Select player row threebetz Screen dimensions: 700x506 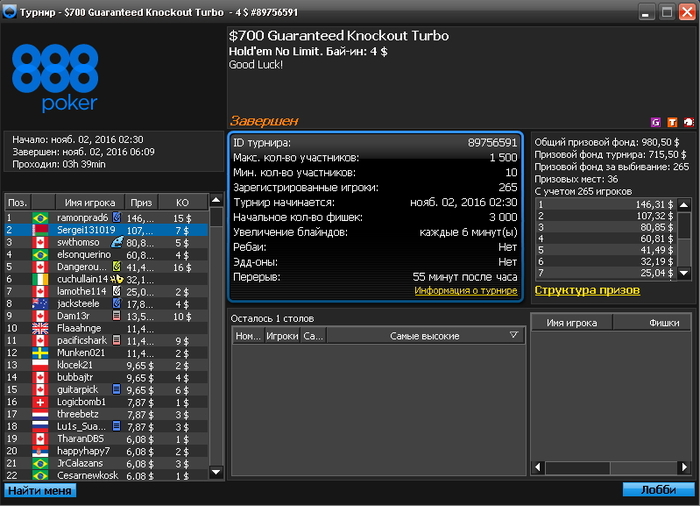(x=106, y=414)
